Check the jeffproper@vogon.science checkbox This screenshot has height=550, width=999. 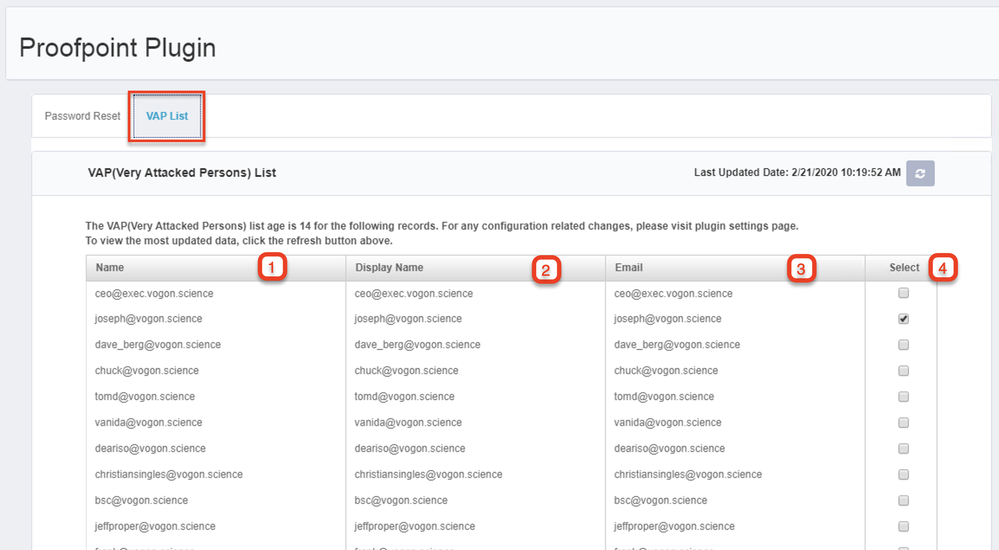pos(904,526)
